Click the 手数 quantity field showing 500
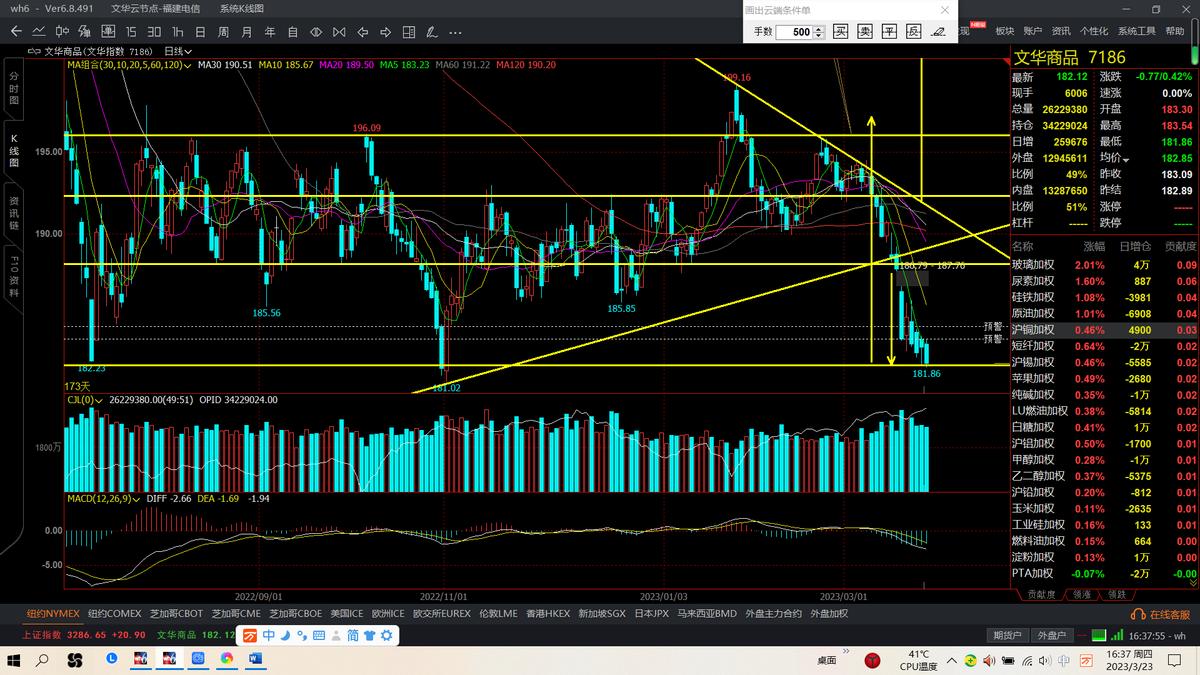The image size is (1200, 675). point(800,32)
